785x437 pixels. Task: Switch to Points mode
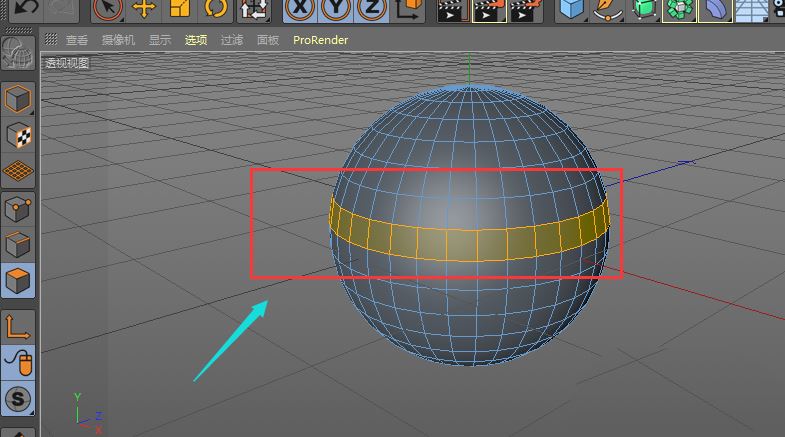18,209
